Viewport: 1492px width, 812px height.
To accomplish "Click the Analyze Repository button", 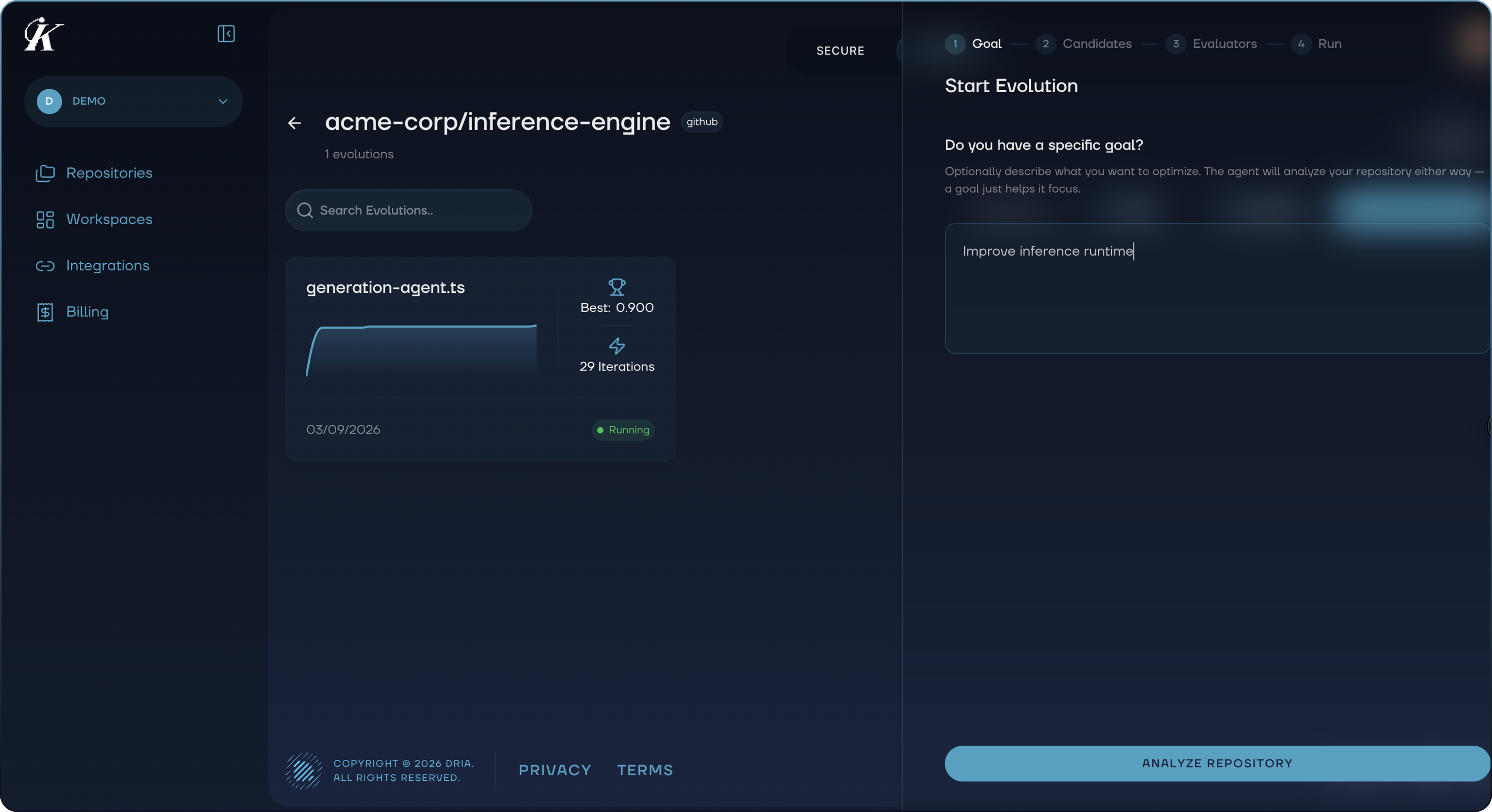I will [x=1216, y=763].
